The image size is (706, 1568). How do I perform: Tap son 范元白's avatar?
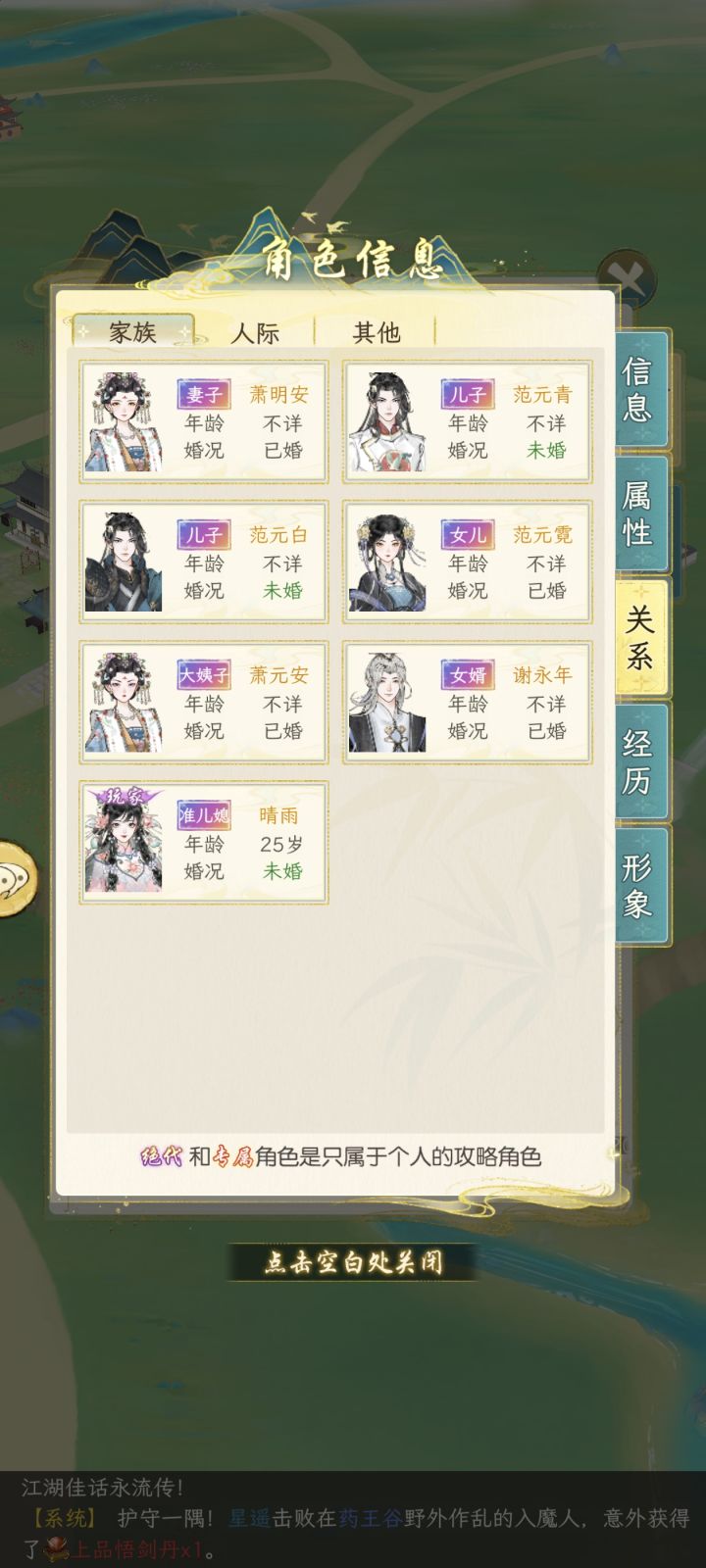coord(125,563)
